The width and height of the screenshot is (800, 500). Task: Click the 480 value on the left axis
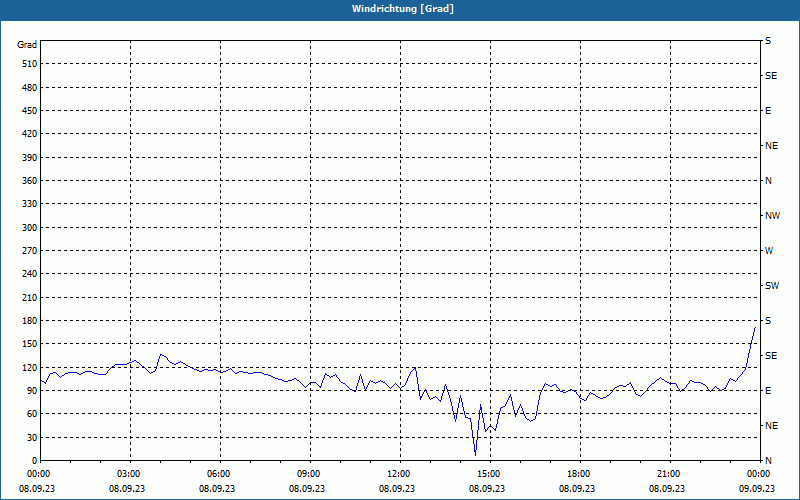30,88
